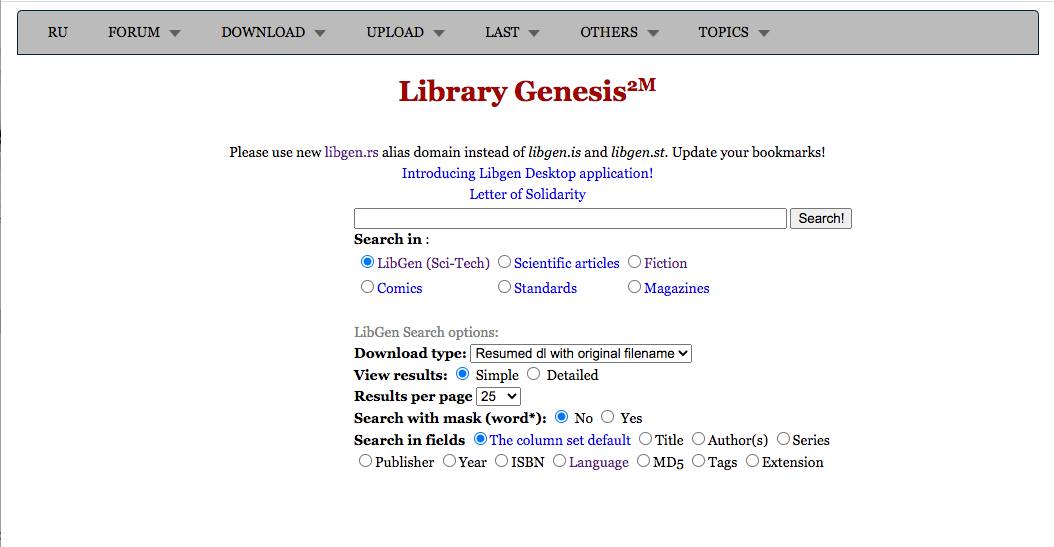Enable search with mask Yes option
This screenshot has height=547, width=1054.
608,417
